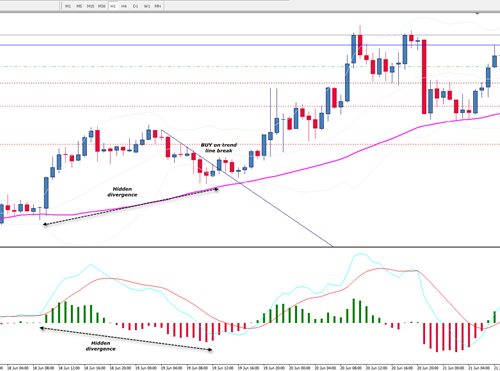Viewport: 500px width, 371px height.
Task: Switch chart to D1 timeframe
Action: 135,6
